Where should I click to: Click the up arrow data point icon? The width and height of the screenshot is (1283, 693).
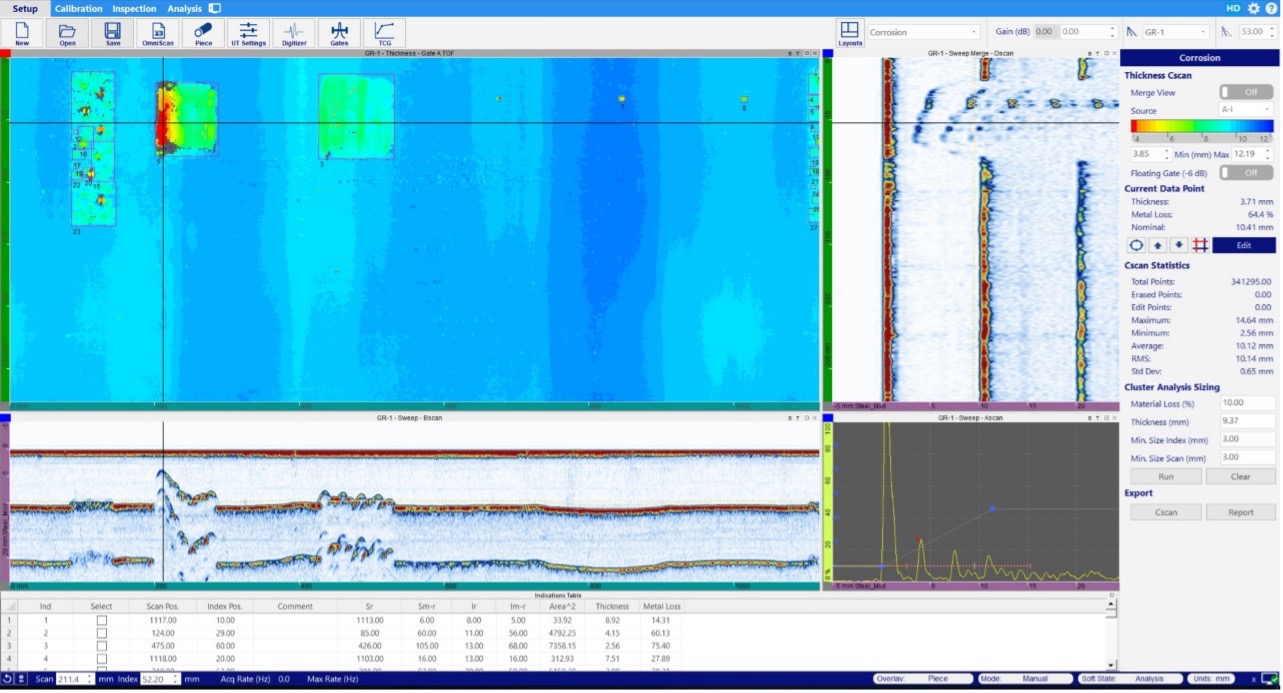click(1157, 245)
